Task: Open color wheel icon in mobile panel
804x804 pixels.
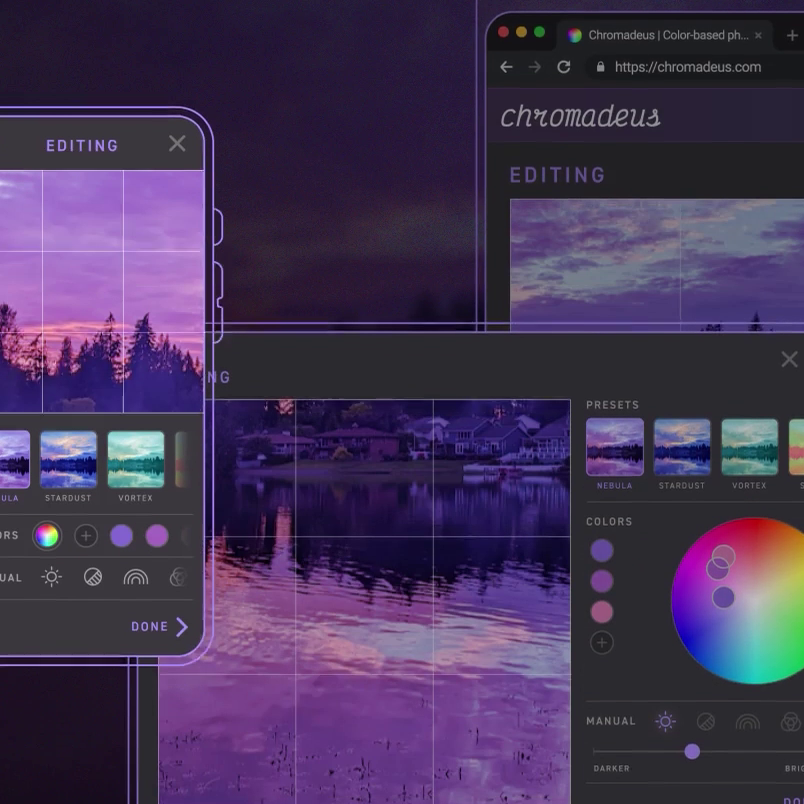Action: tap(46, 535)
